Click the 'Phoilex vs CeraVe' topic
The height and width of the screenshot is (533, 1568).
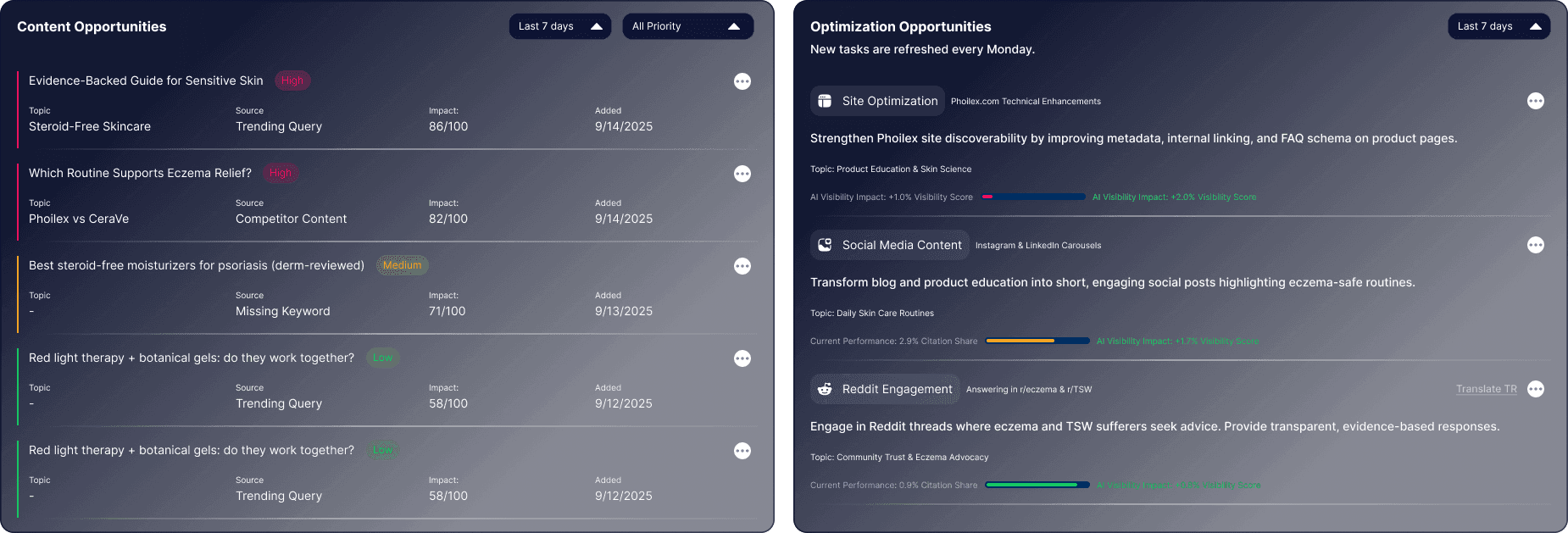point(79,219)
